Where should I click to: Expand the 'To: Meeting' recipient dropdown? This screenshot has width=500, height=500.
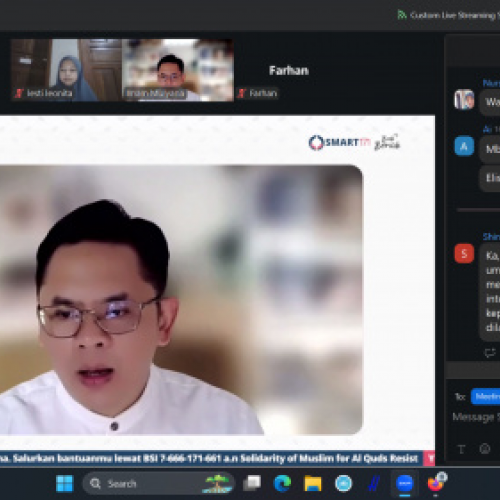pyautogui.click(x=485, y=396)
